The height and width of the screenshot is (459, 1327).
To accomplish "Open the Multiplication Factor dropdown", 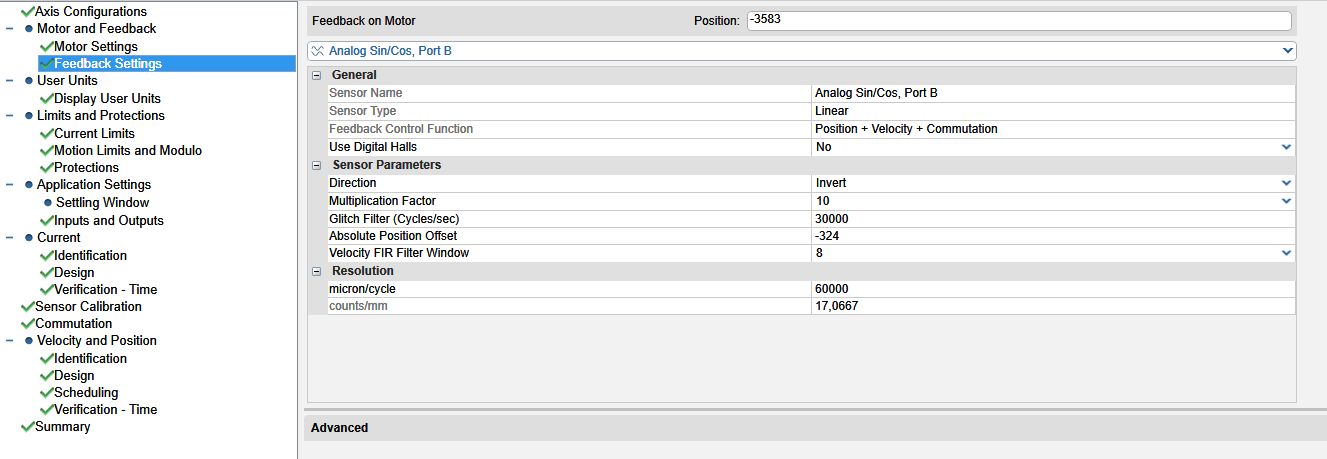I will point(1286,201).
